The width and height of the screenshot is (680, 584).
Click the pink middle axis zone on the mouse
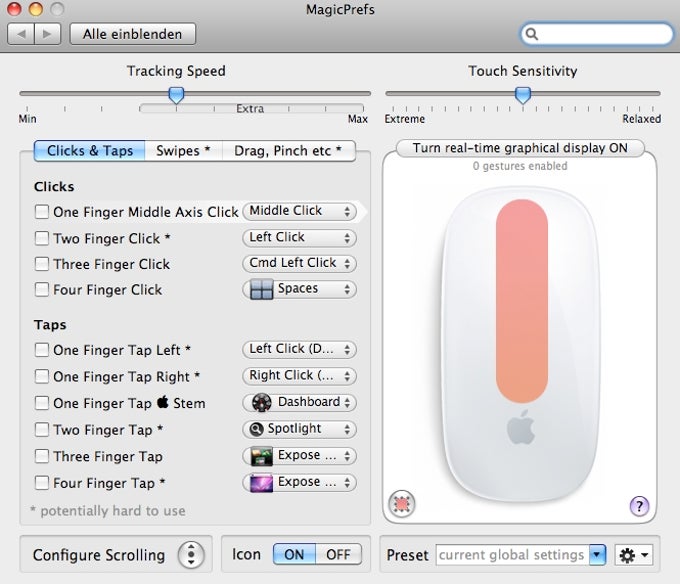[522, 301]
